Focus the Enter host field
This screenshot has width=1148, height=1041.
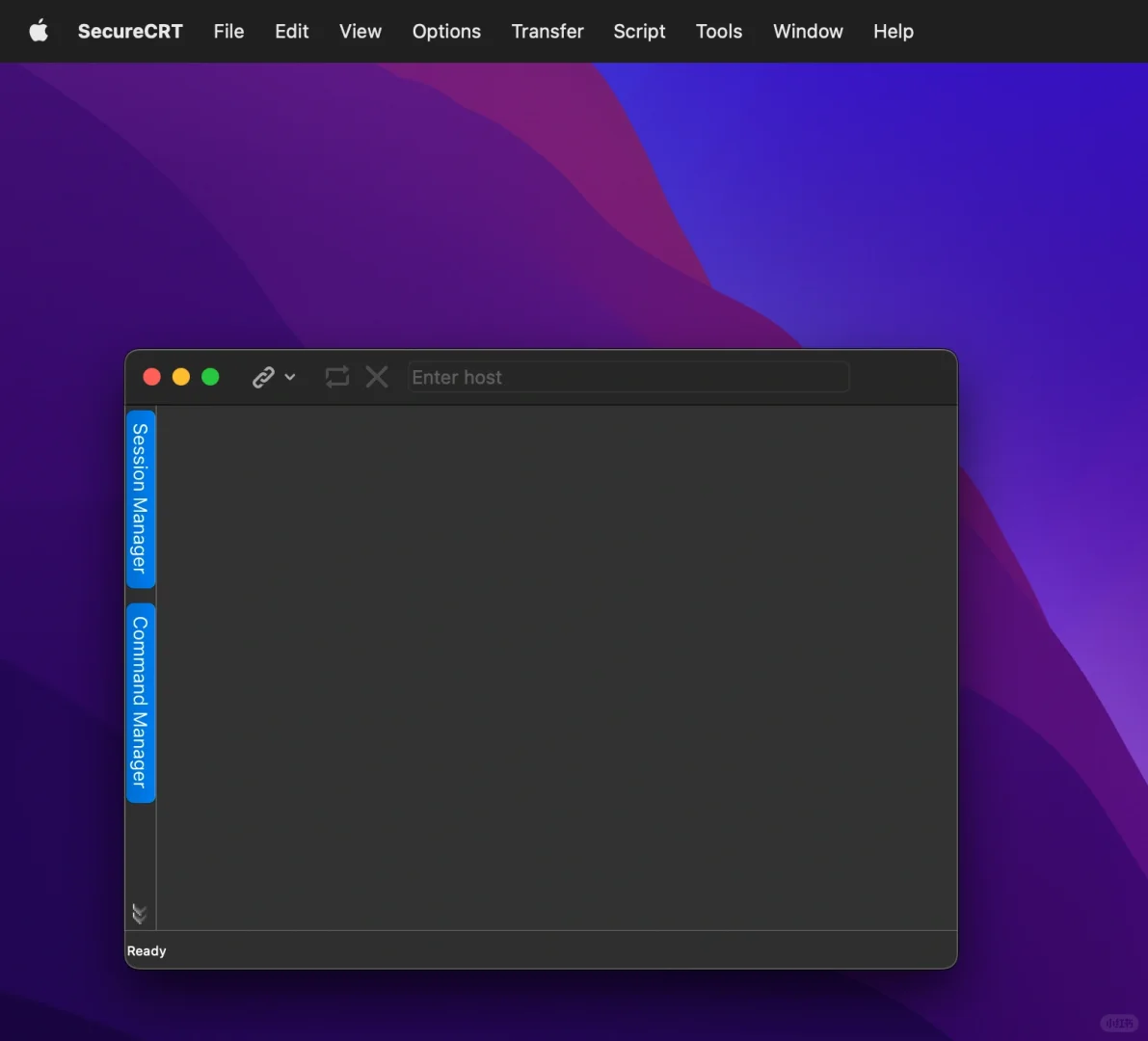pyautogui.click(x=628, y=377)
